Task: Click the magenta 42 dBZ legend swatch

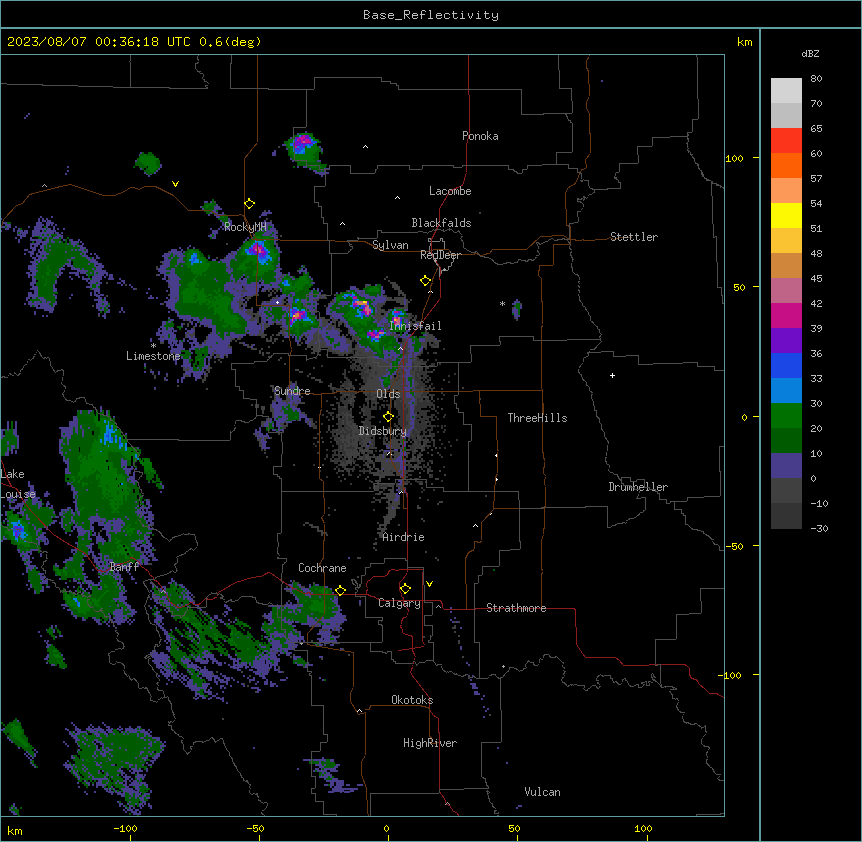Action: (786, 315)
